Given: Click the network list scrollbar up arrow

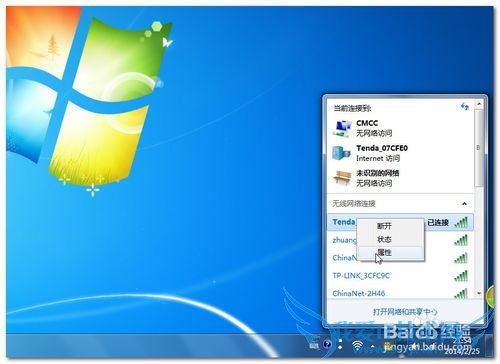Looking at the screenshot, I should (479, 104).
